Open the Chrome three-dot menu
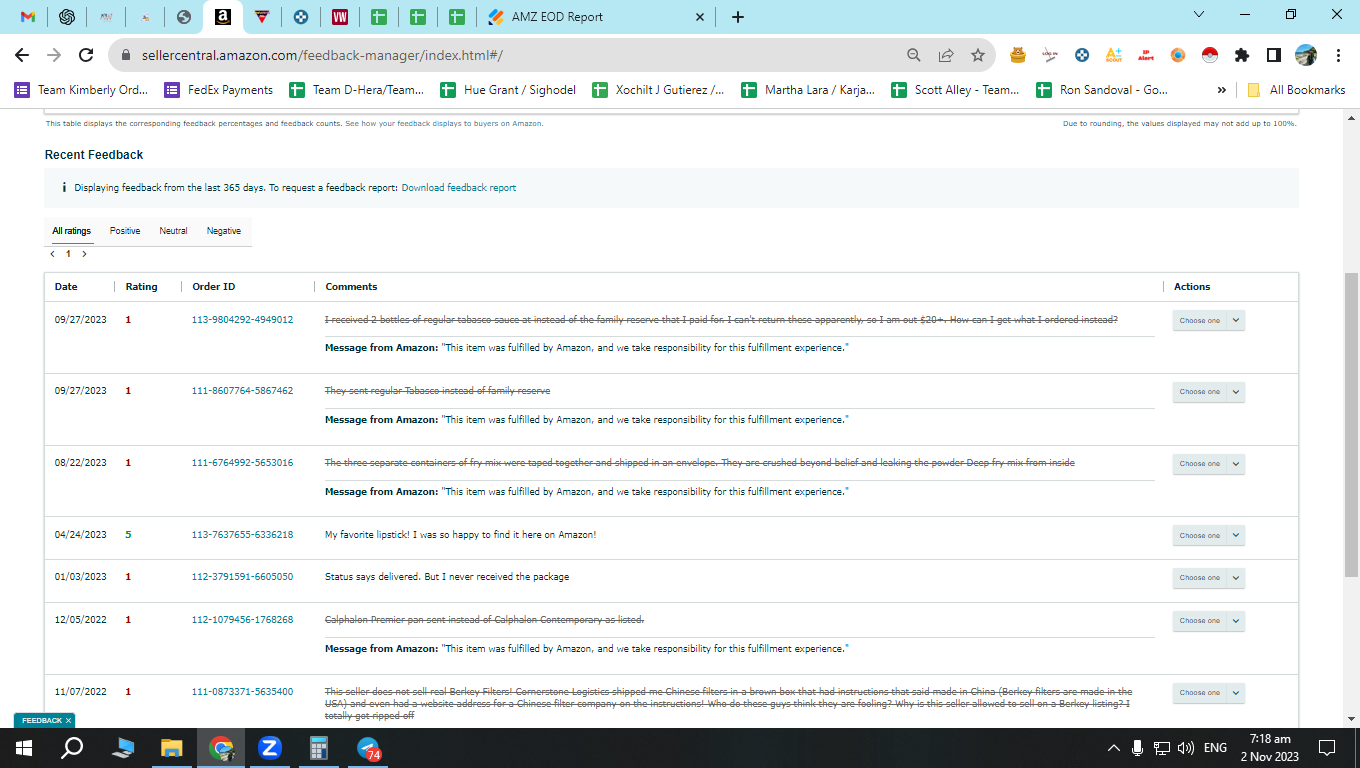Image resolution: width=1360 pixels, height=768 pixels. coord(1338,55)
